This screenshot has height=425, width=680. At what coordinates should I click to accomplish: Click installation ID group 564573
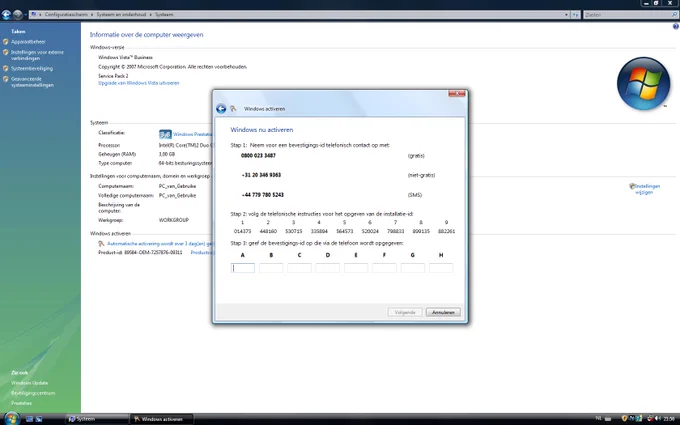coord(344,232)
